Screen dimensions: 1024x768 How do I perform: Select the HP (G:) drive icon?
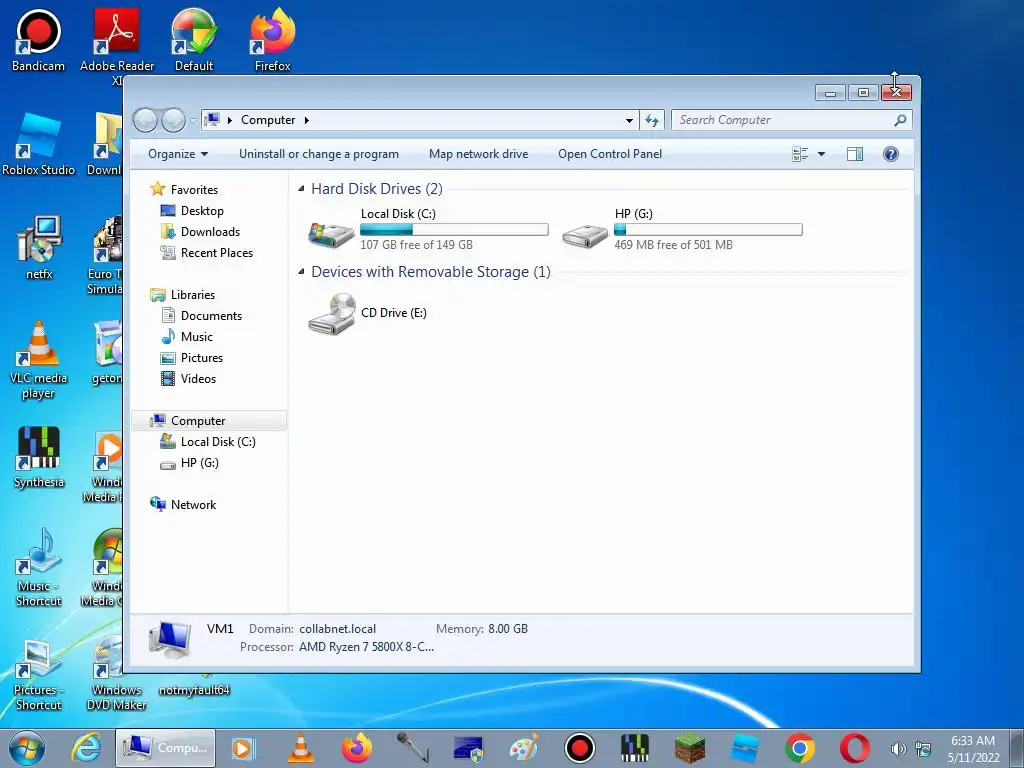pos(585,236)
